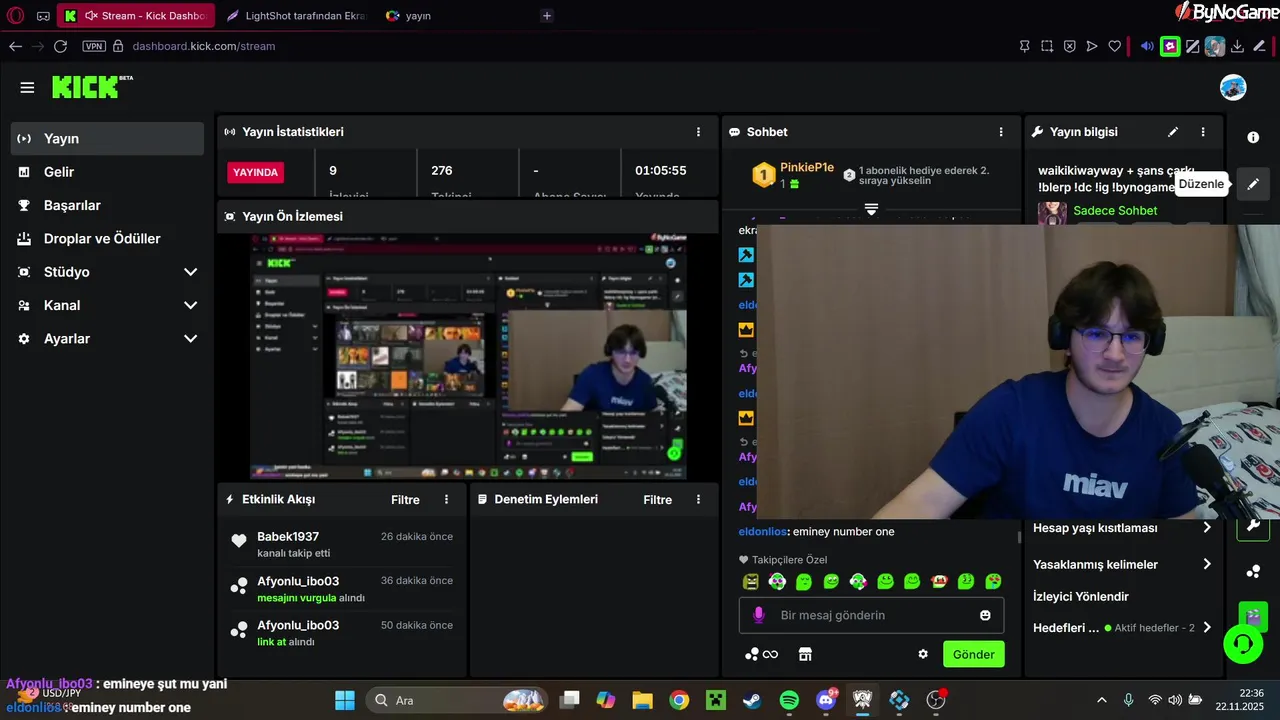Image resolution: width=1280 pixels, height=720 pixels.
Task: Insert the last green heart-eyes emote
Action: click(x=993, y=581)
